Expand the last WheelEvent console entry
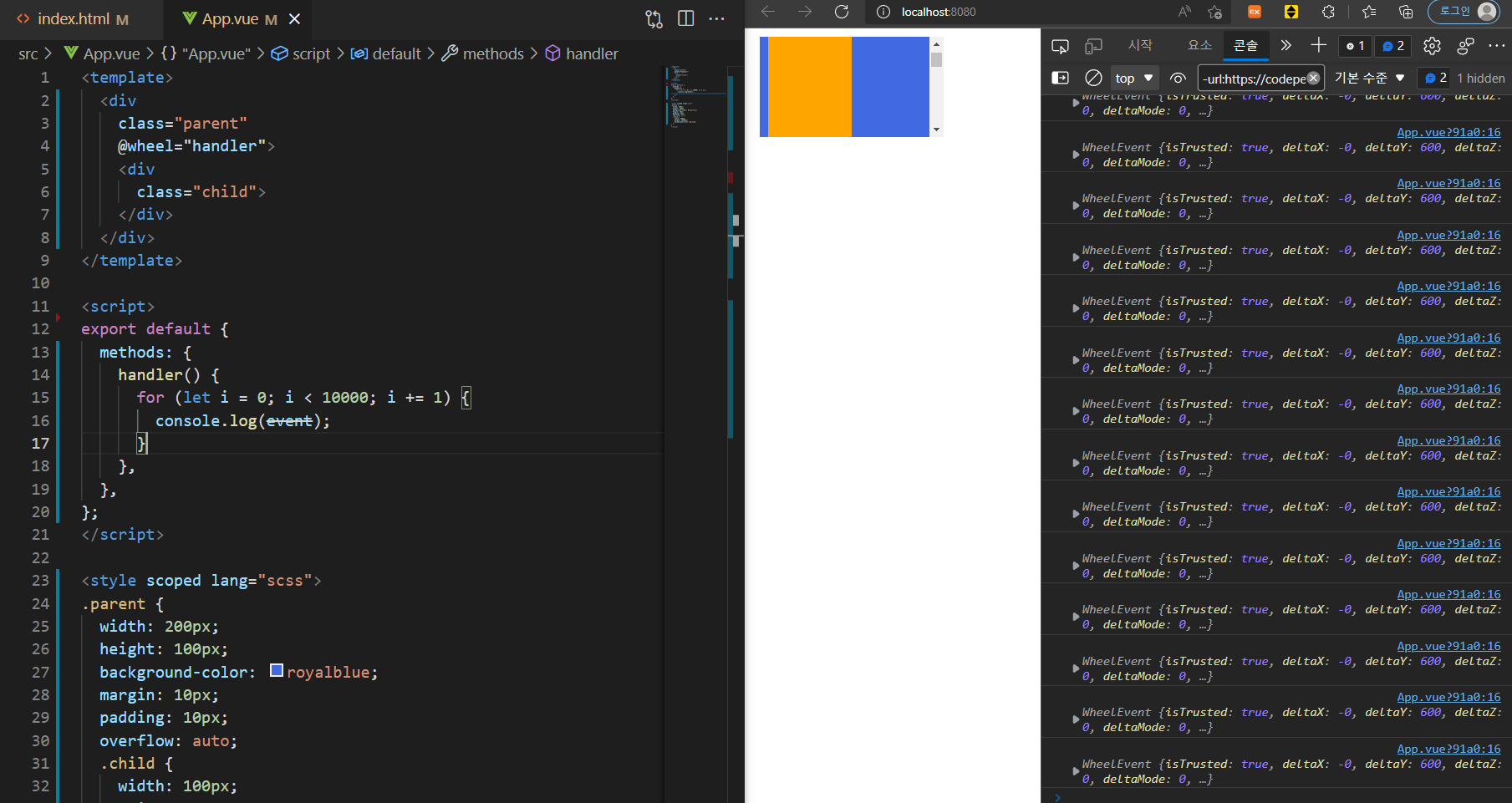 click(1076, 770)
